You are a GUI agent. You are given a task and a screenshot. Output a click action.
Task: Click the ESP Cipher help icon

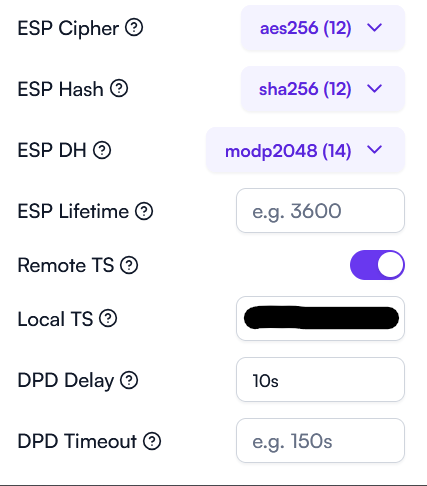tap(134, 27)
